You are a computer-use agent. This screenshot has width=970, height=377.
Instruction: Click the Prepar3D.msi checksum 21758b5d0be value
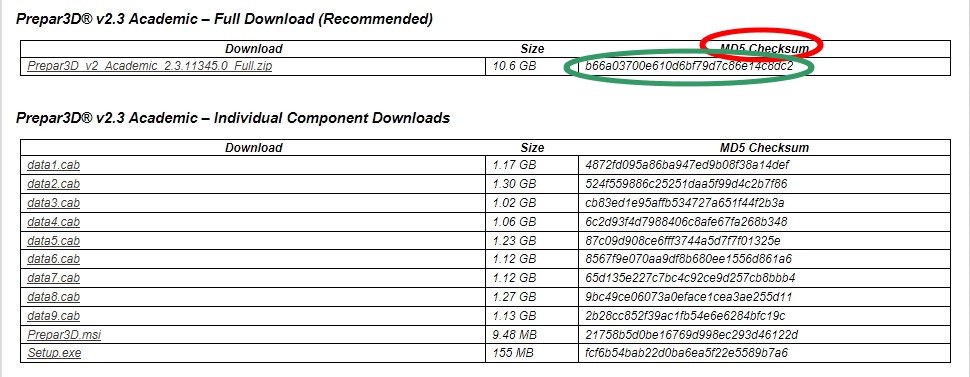coord(692,334)
